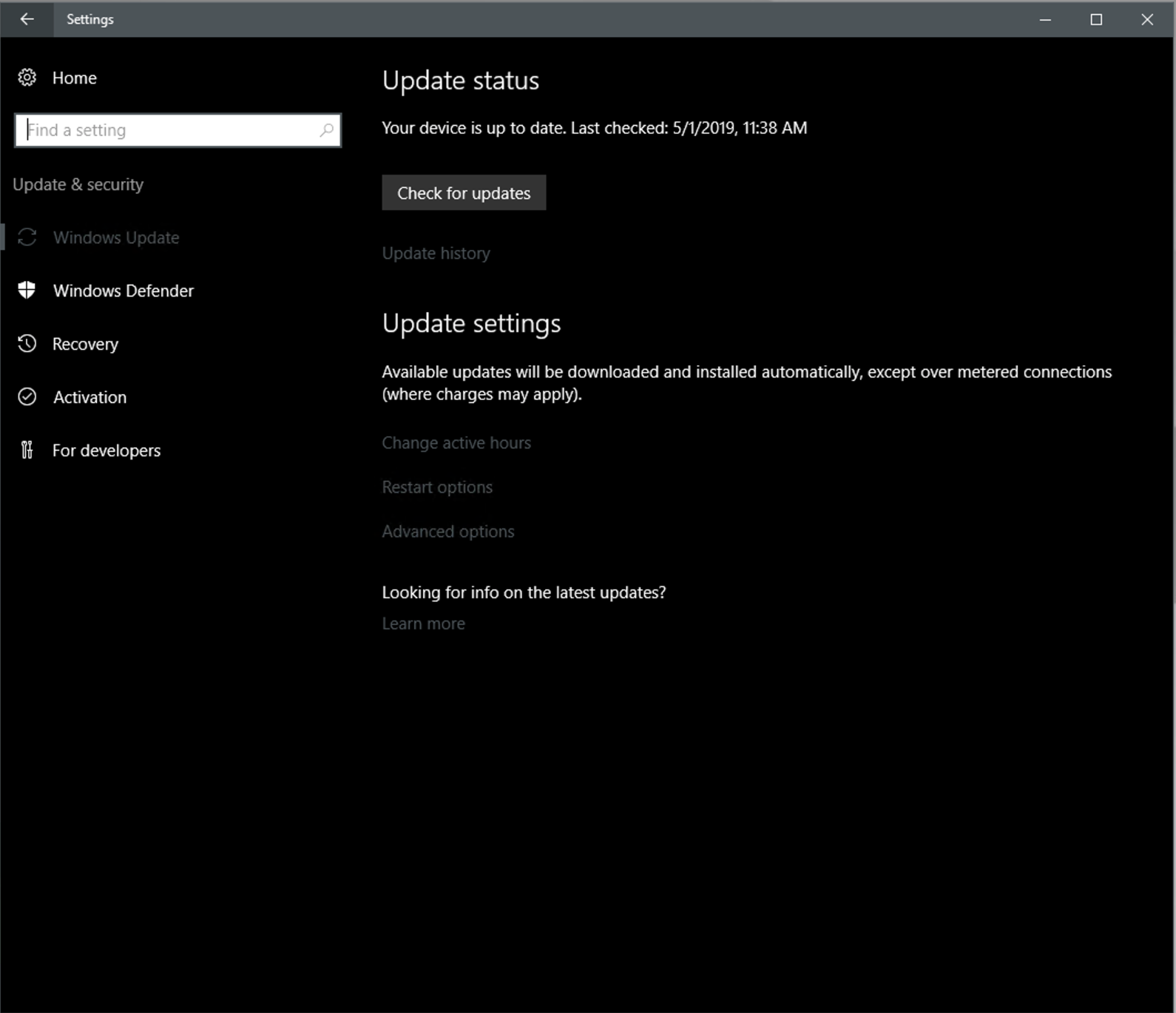This screenshot has width=1176, height=1013.
Task: Open the Update history link
Action: [x=436, y=253]
